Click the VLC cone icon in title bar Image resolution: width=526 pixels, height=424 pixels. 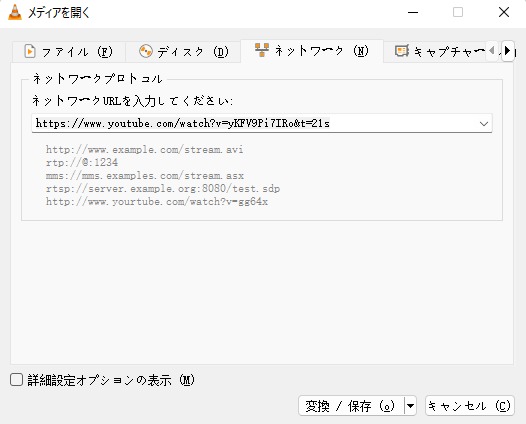(14, 12)
